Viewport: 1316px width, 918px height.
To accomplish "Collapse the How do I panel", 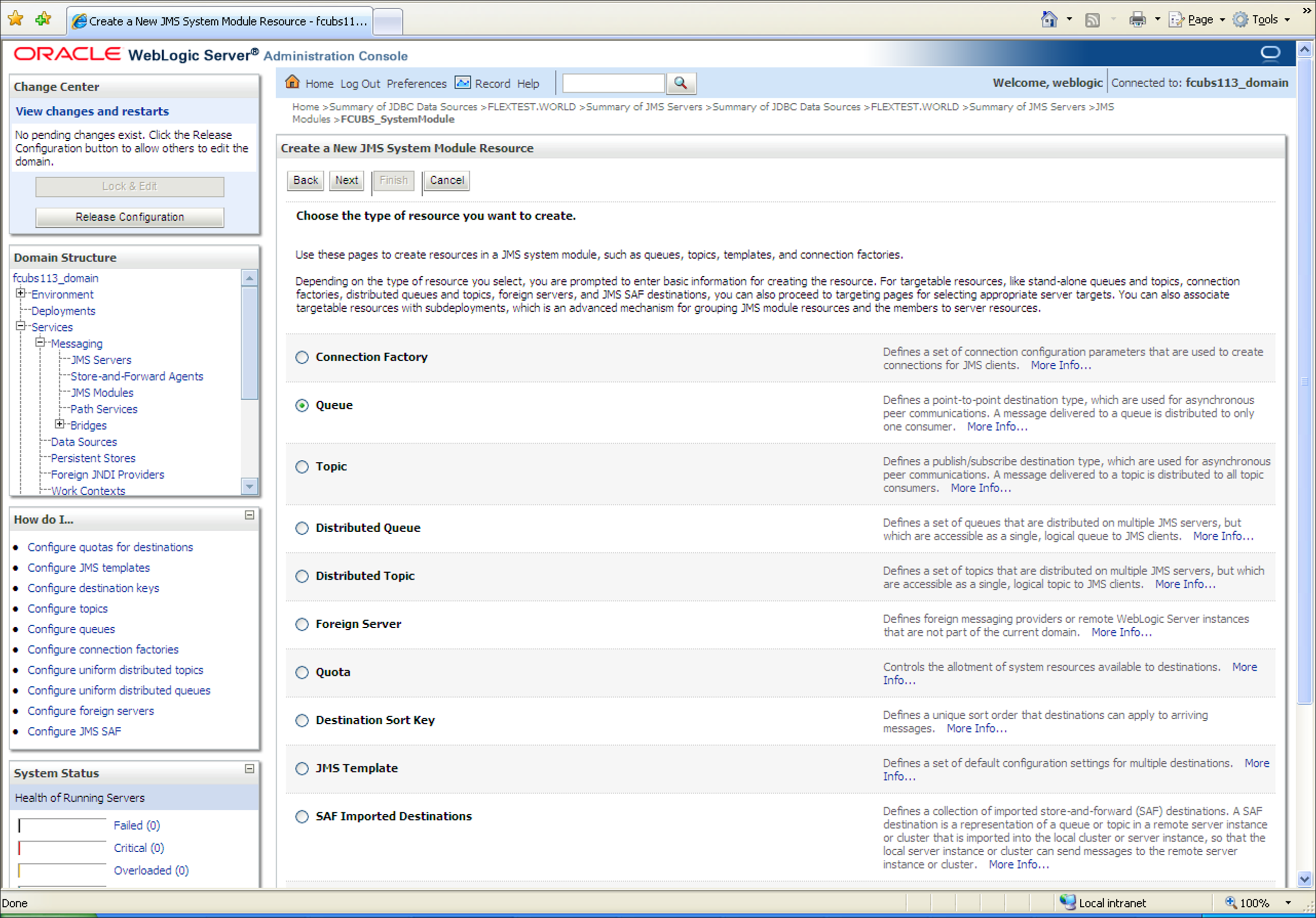I will pyautogui.click(x=249, y=515).
